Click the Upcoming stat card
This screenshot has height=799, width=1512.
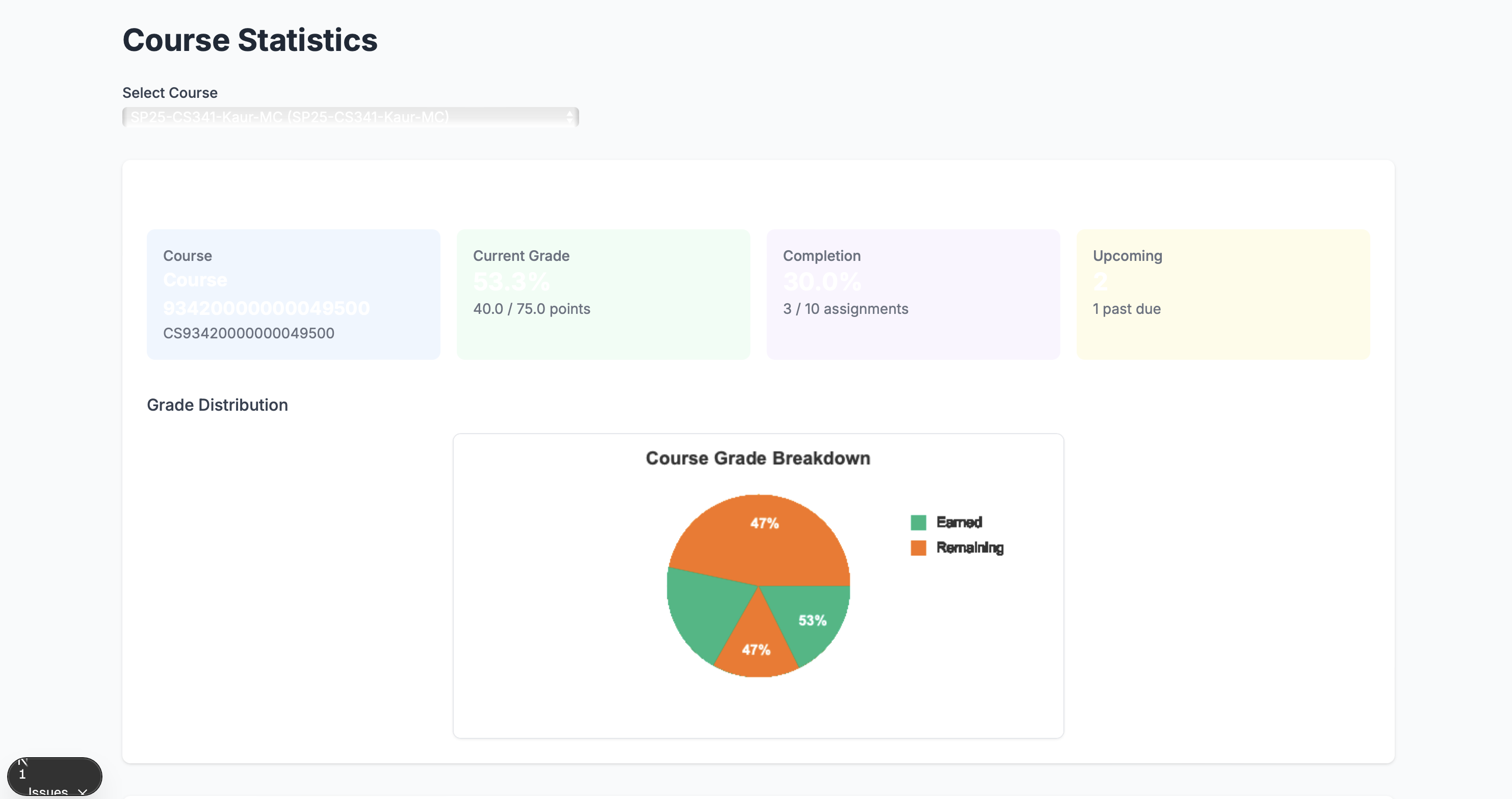pyautogui.click(x=1222, y=294)
